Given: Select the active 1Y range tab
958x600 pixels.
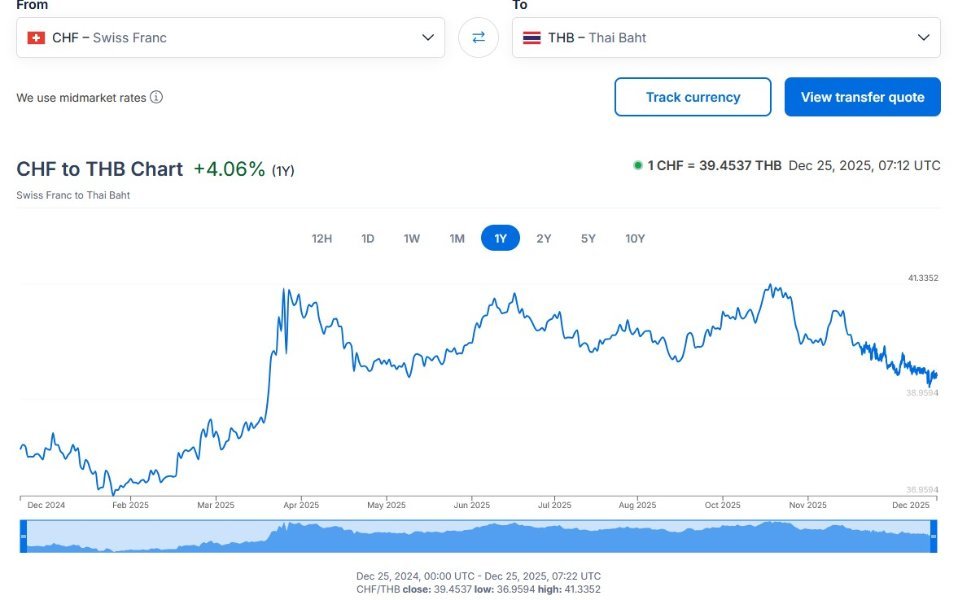Looking at the screenshot, I should coord(500,239).
